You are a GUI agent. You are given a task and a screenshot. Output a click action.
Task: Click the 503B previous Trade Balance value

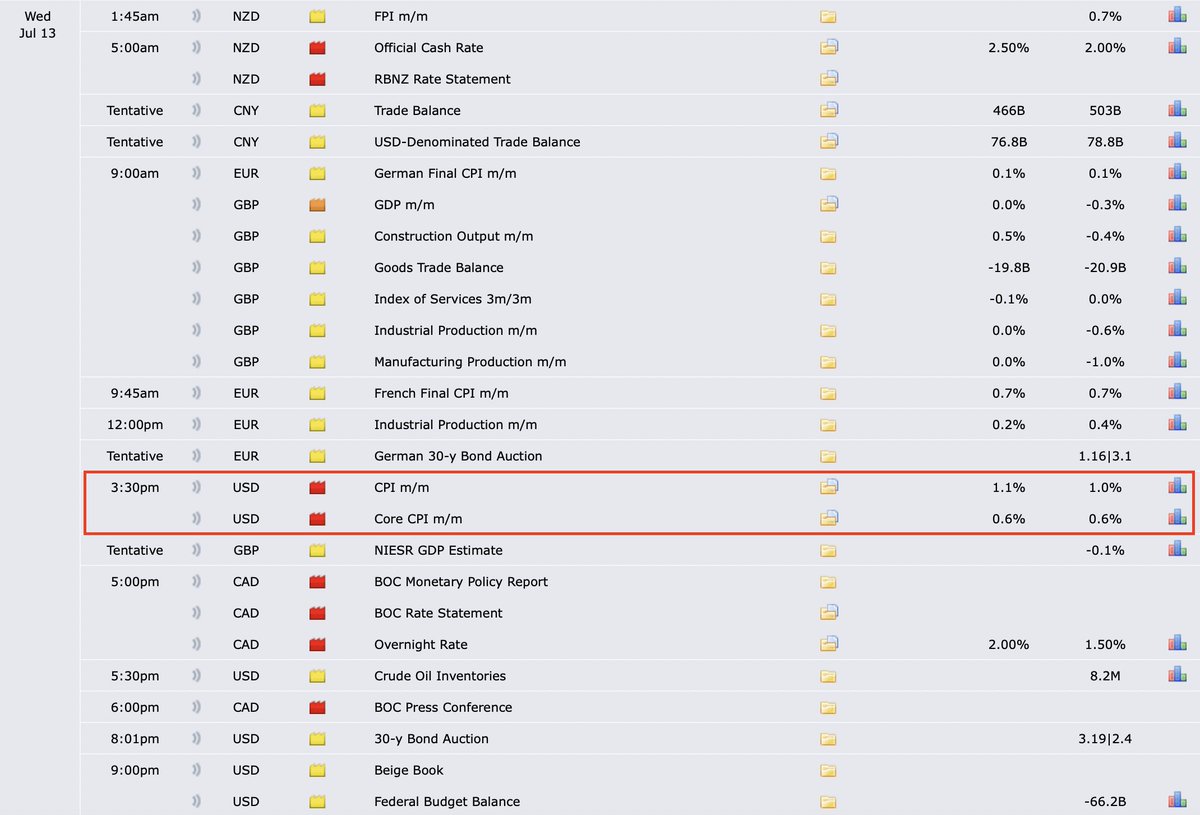pyautogui.click(x=1105, y=110)
